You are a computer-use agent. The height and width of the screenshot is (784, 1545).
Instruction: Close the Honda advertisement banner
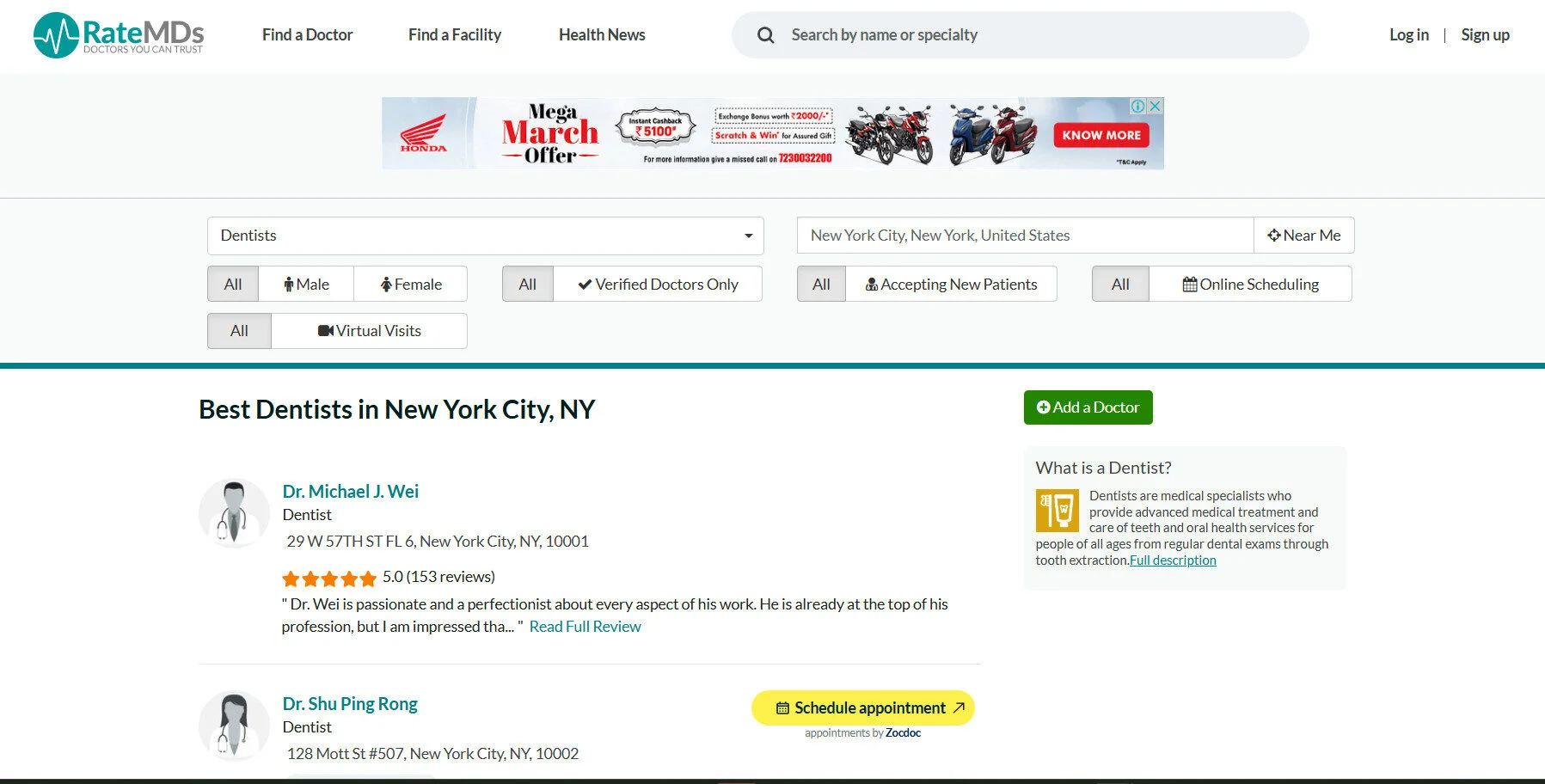(x=1156, y=106)
